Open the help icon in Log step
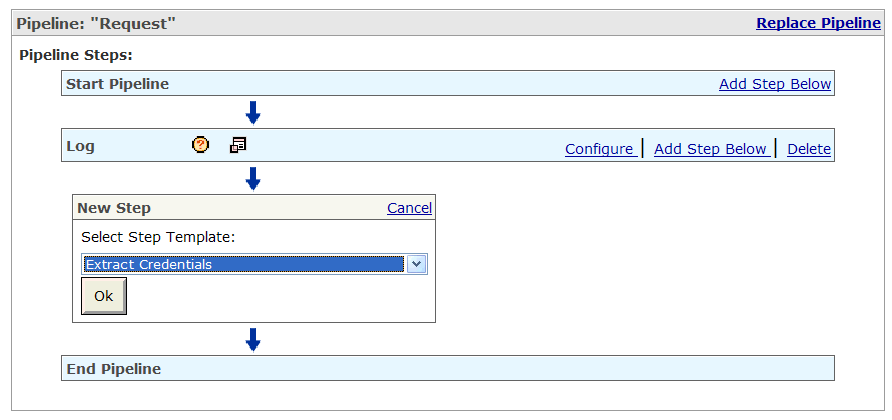 [200, 145]
